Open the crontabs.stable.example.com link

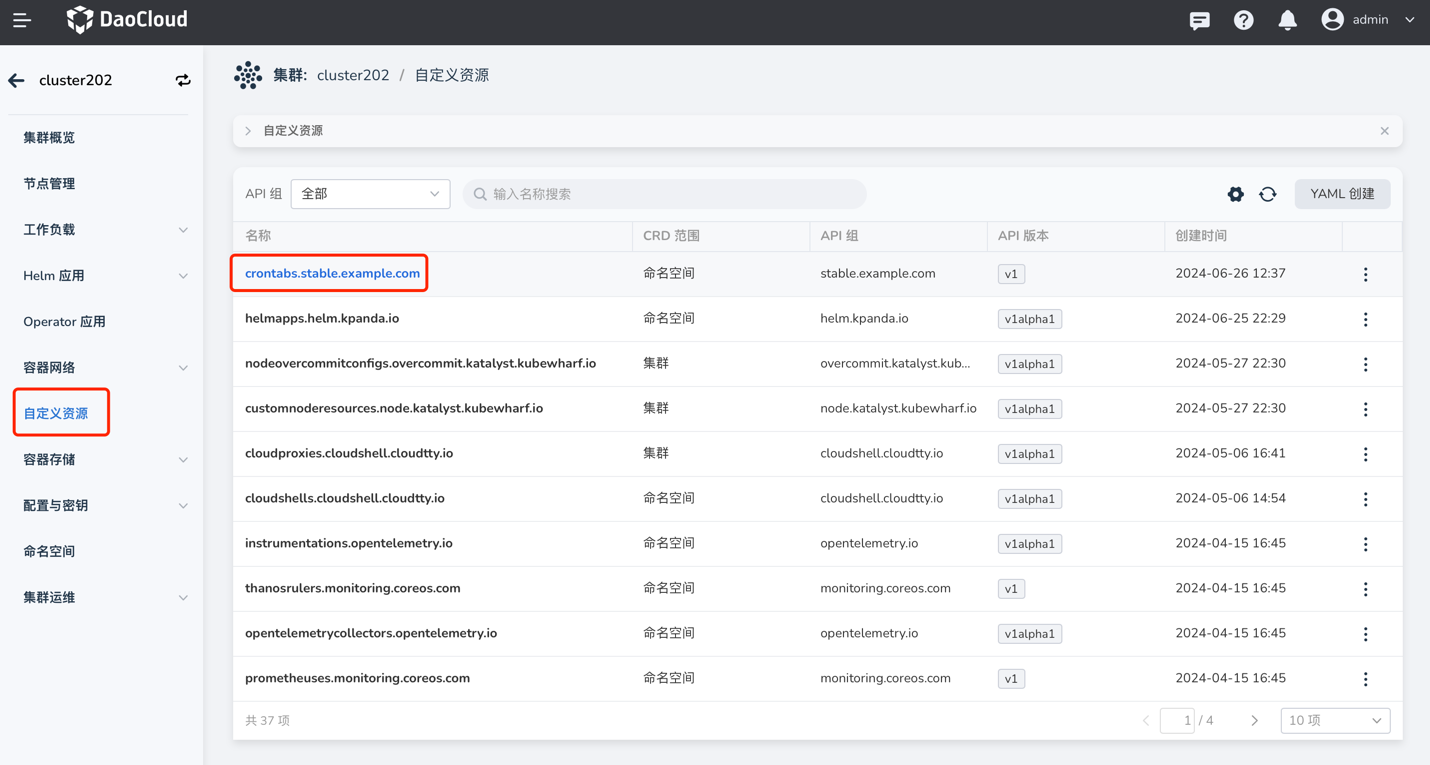332,273
